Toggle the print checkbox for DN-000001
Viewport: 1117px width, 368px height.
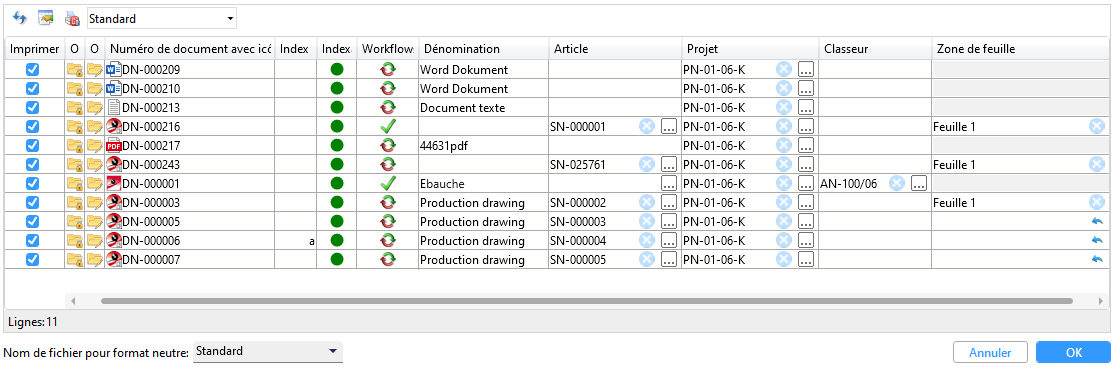(32, 183)
